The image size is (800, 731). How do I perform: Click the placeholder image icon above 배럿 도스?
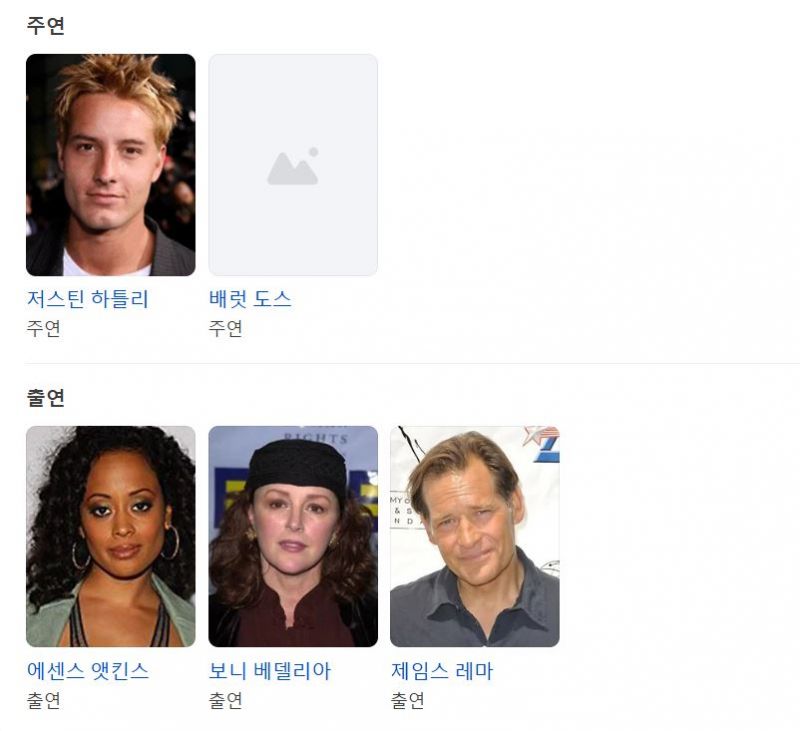(x=293, y=166)
